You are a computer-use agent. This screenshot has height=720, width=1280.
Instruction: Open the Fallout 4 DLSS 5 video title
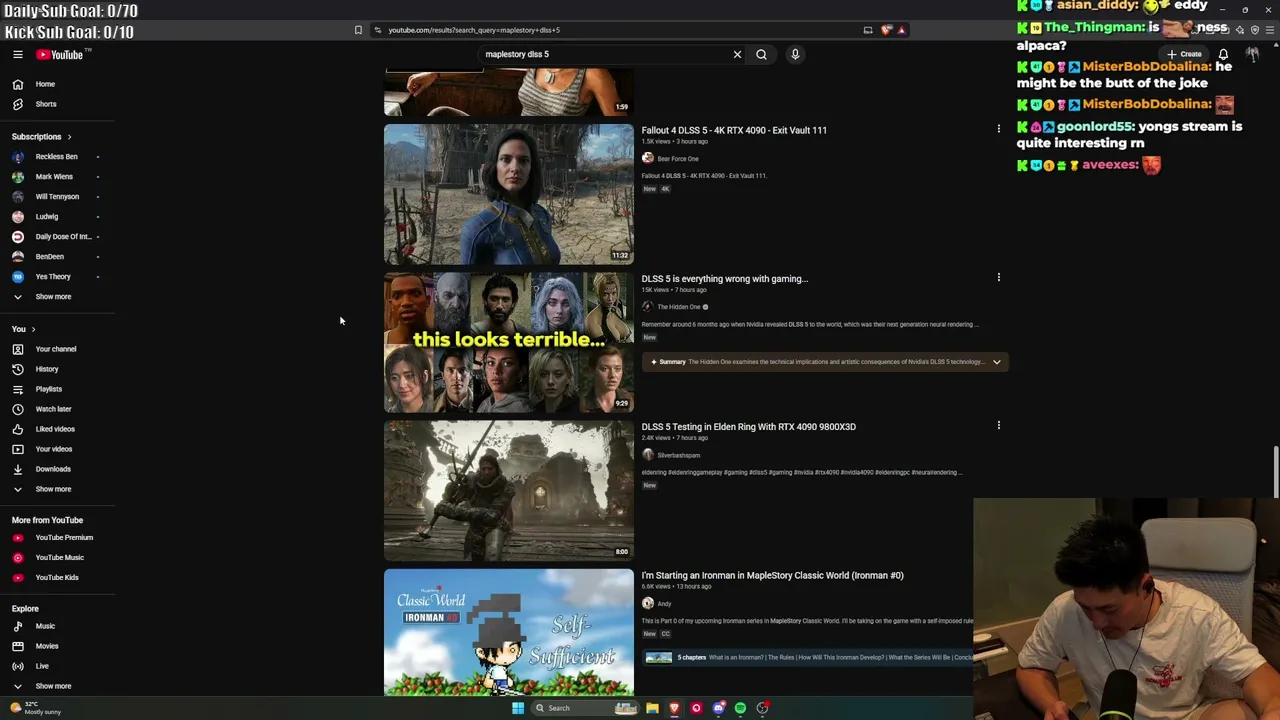(734, 130)
